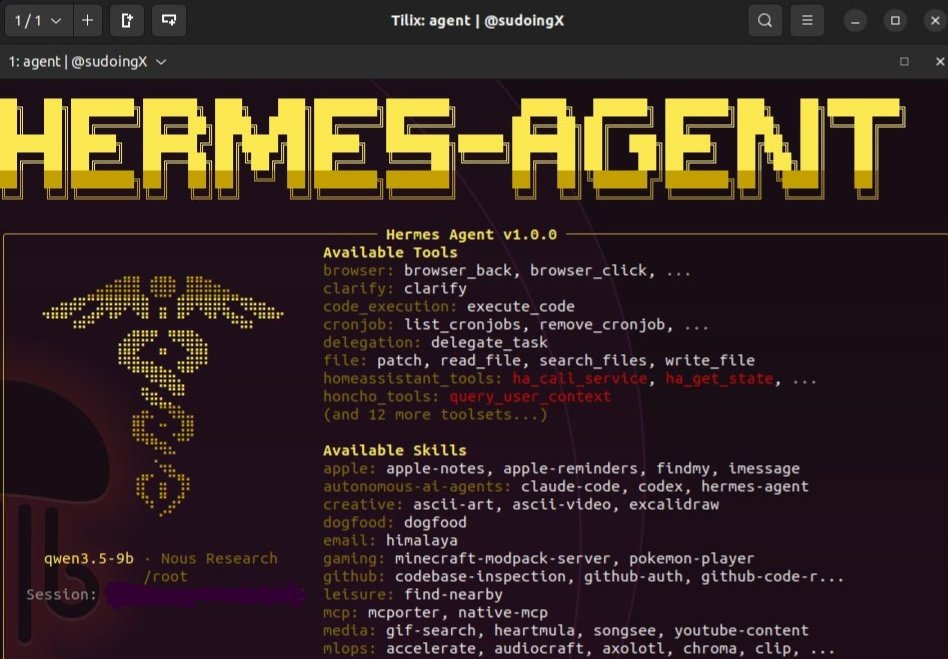The image size is (948, 659).
Task: Click the 'himalaya' email skill
Action: (422, 541)
